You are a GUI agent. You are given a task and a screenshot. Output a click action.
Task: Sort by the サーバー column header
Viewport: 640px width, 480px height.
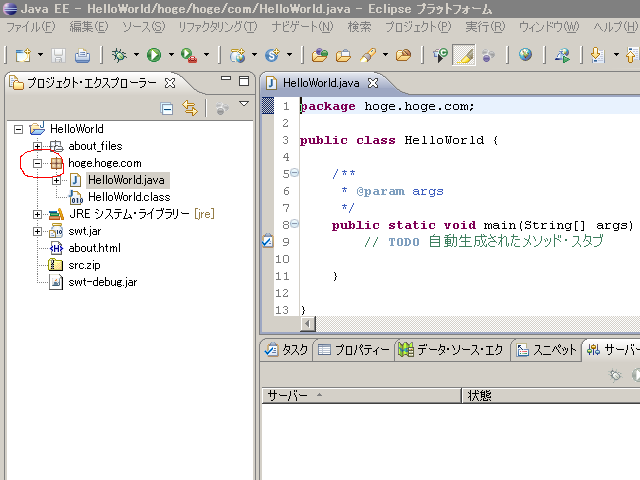[x=361, y=395]
